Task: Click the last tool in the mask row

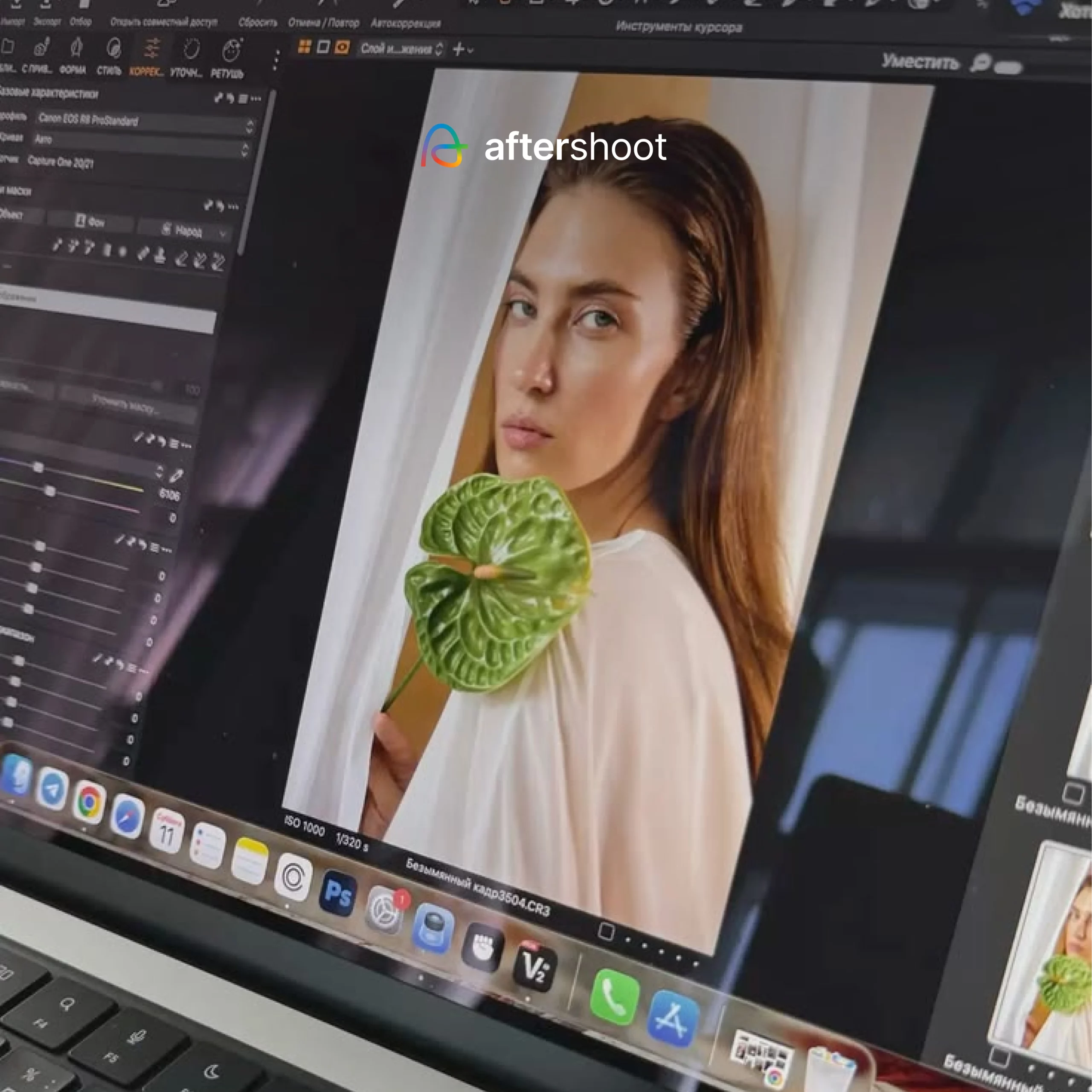Action: coord(218,262)
